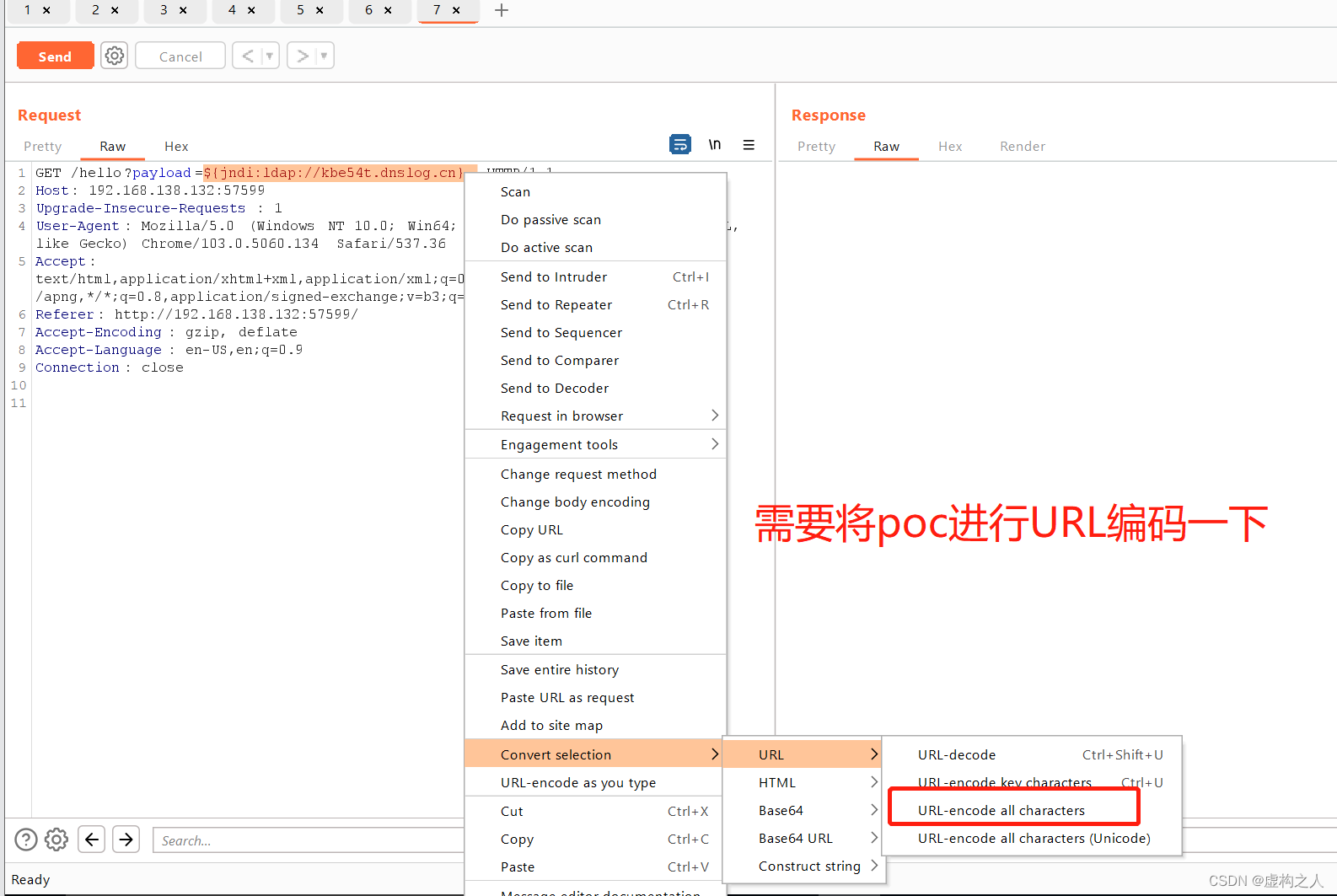Open help question mark icon at bottom
This screenshot has width=1337, height=896.
[26, 840]
